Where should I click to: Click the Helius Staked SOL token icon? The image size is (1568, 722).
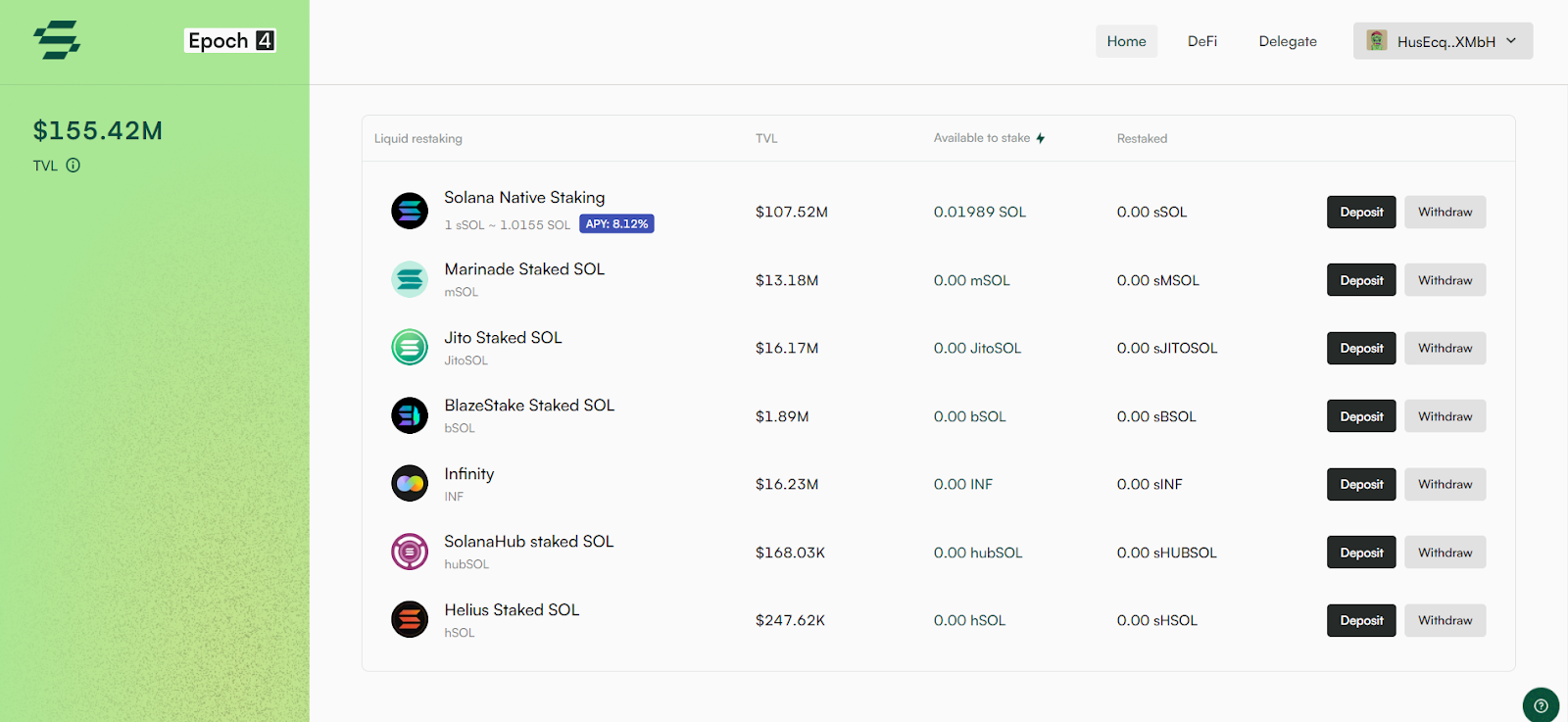pyautogui.click(x=410, y=619)
